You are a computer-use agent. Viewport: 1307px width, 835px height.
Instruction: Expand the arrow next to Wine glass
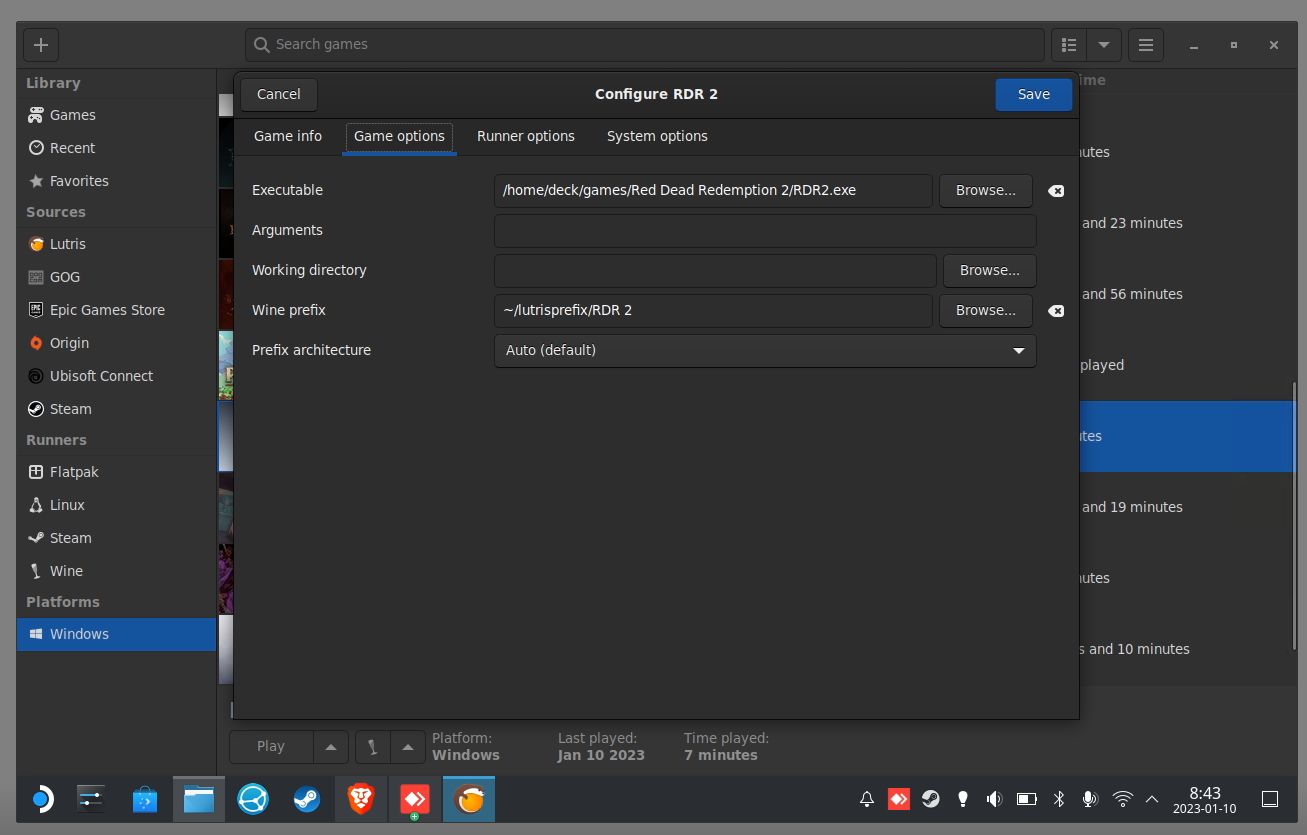407,747
